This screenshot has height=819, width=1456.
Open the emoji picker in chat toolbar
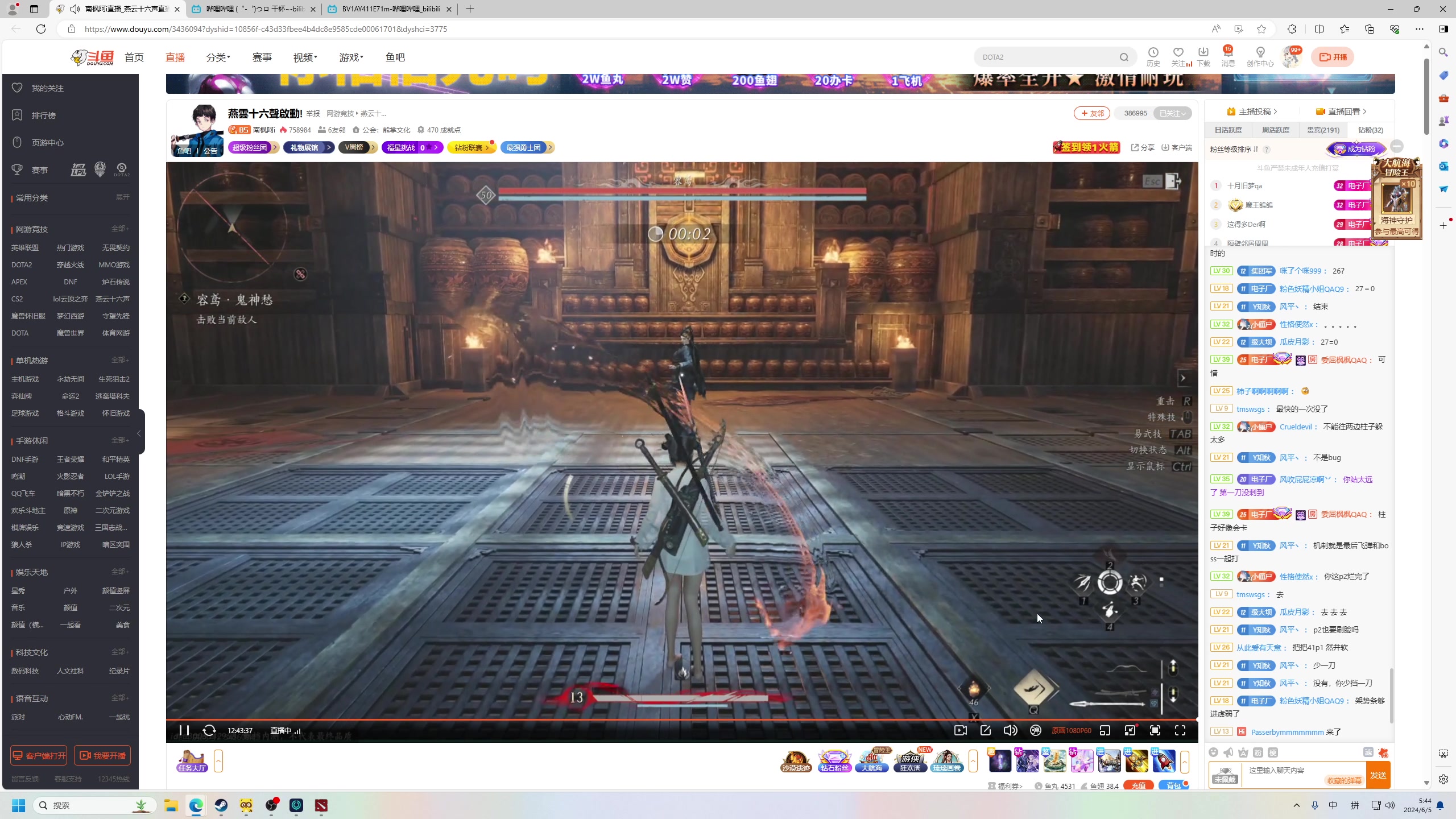(x=1213, y=752)
